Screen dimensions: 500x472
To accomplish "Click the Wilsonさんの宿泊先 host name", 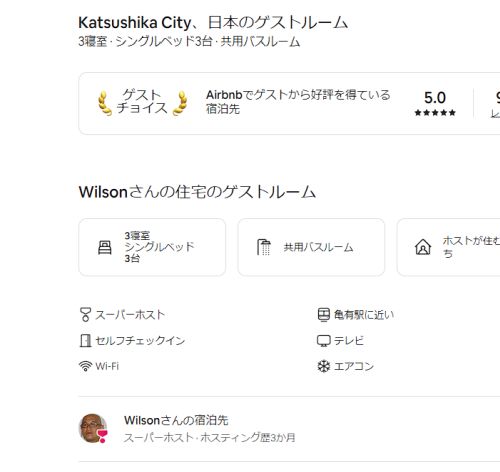I will click(x=176, y=420).
